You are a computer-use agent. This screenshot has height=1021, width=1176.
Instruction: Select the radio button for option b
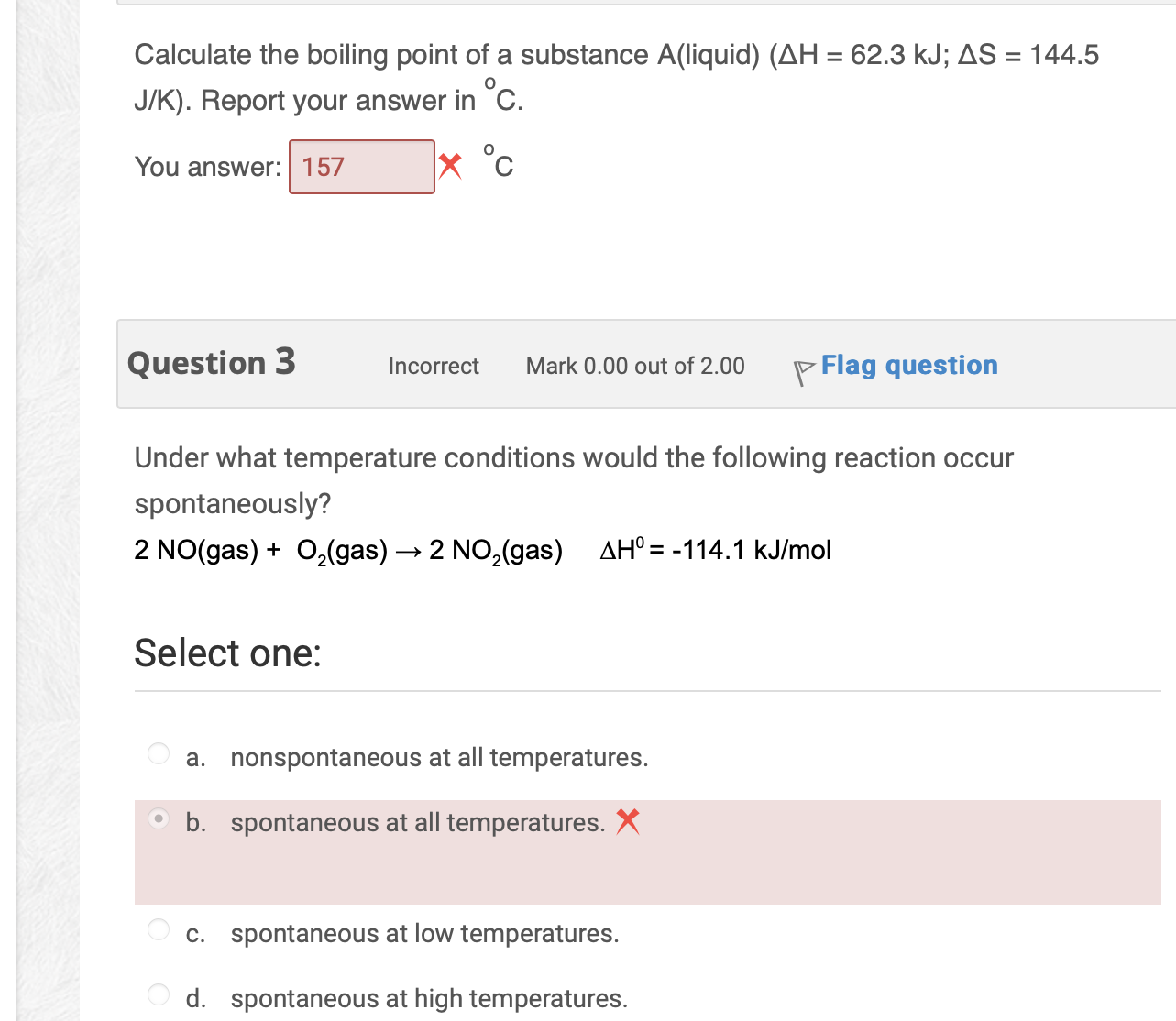159,818
